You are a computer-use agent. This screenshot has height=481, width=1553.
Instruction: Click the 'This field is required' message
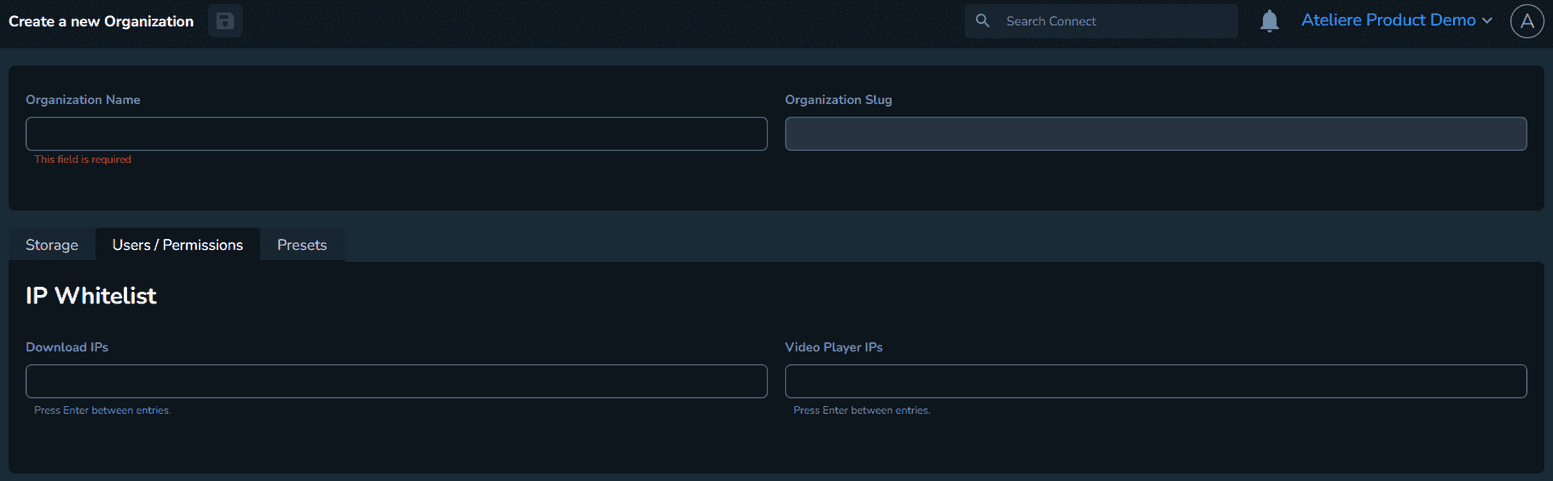(x=83, y=160)
